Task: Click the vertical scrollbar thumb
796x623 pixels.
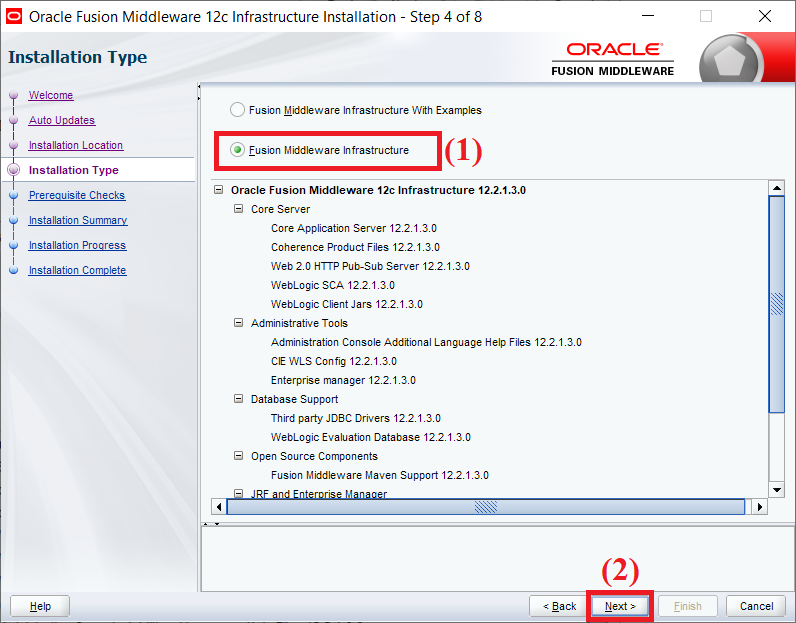Action: click(x=777, y=304)
